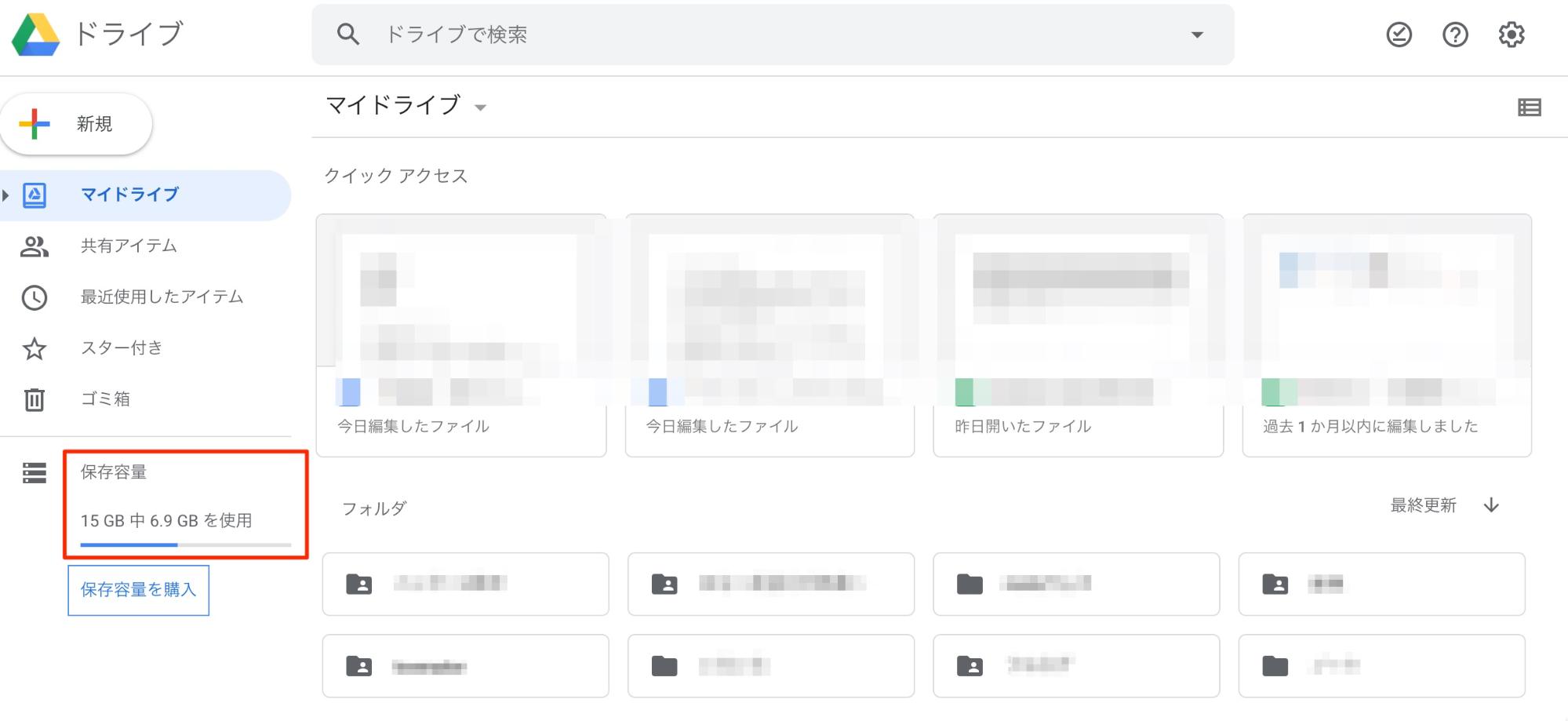This screenshot has width=1568, height=721.
Task: Click the 保存容量 label
Action: (114, 472)
